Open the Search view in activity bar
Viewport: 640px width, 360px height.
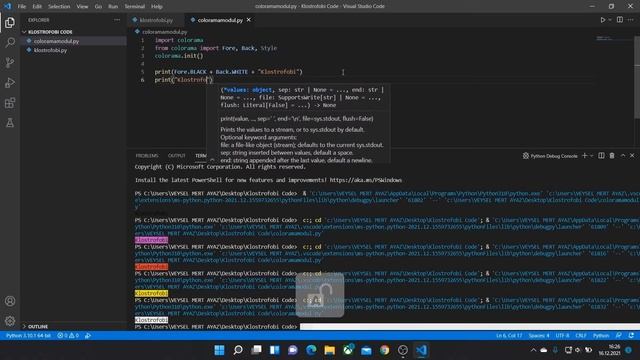click(x=10, y=42)
